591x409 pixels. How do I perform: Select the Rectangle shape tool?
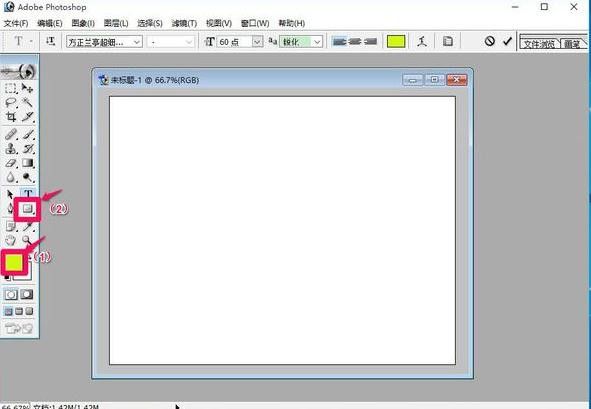28,208
